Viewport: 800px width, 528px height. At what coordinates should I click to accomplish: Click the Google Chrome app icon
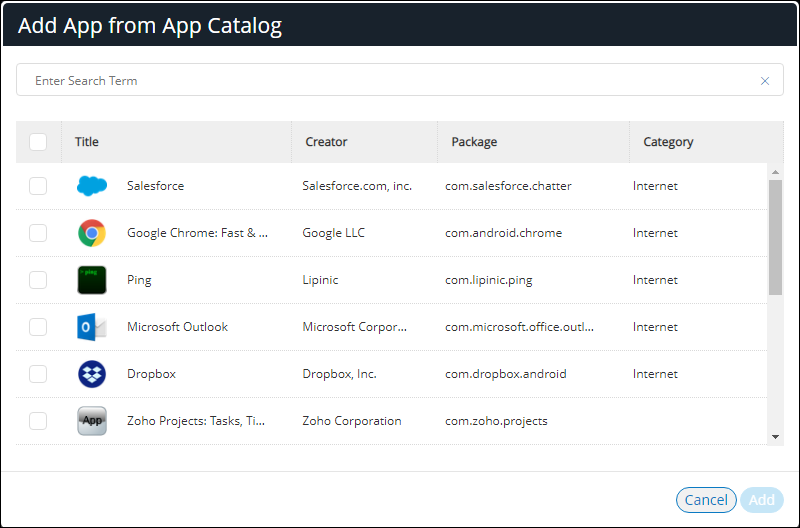[x=92, y=233]
